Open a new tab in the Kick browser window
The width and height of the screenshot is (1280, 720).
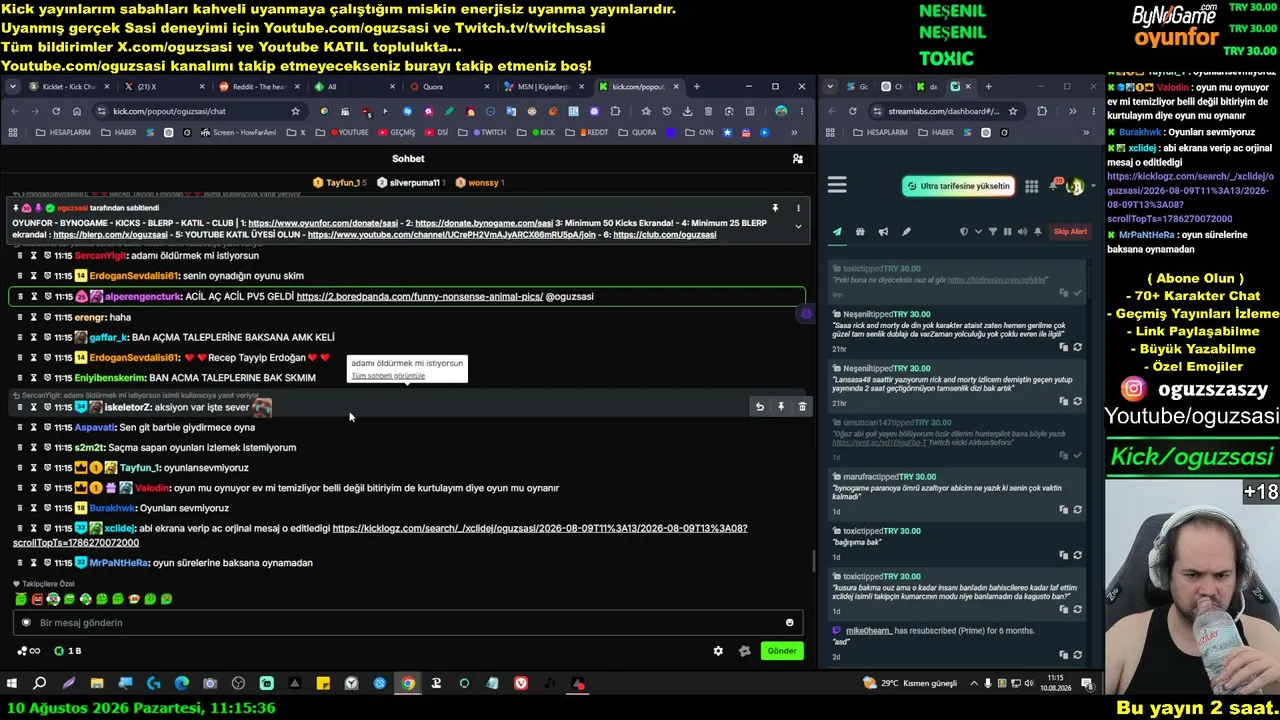[696, 87]
